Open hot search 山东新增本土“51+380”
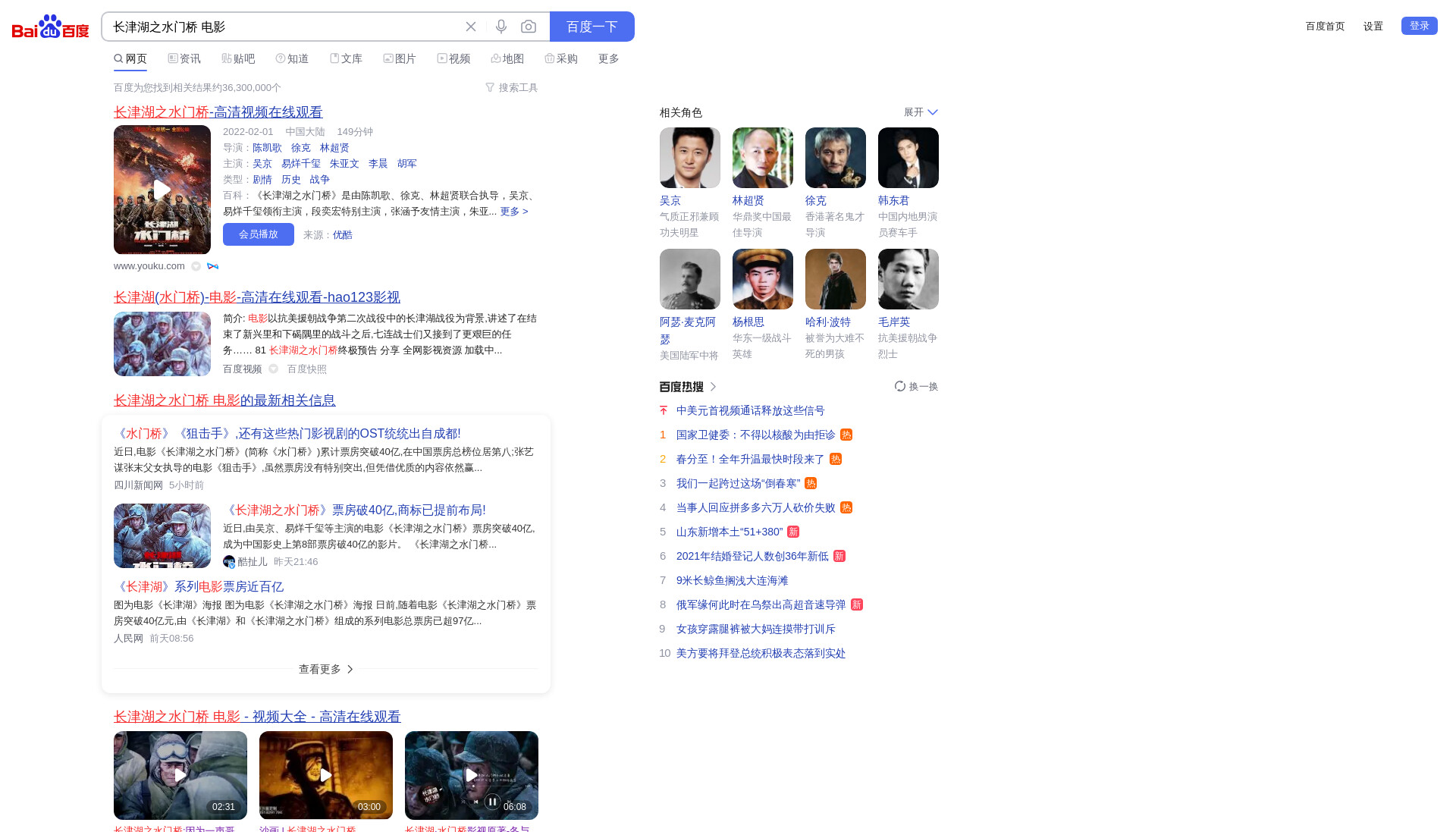 730,532
